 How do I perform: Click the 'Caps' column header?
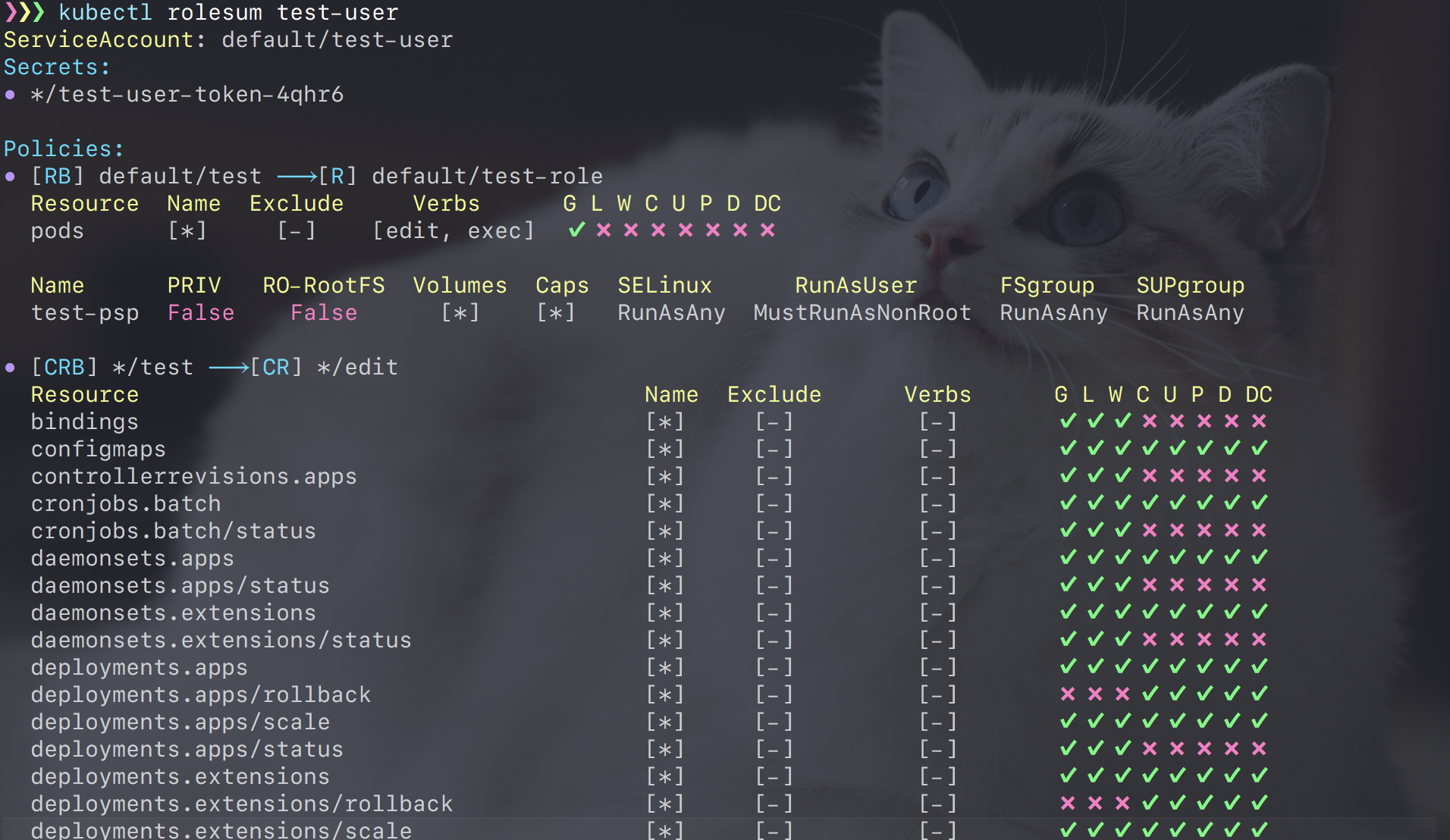tap(563, 286)
